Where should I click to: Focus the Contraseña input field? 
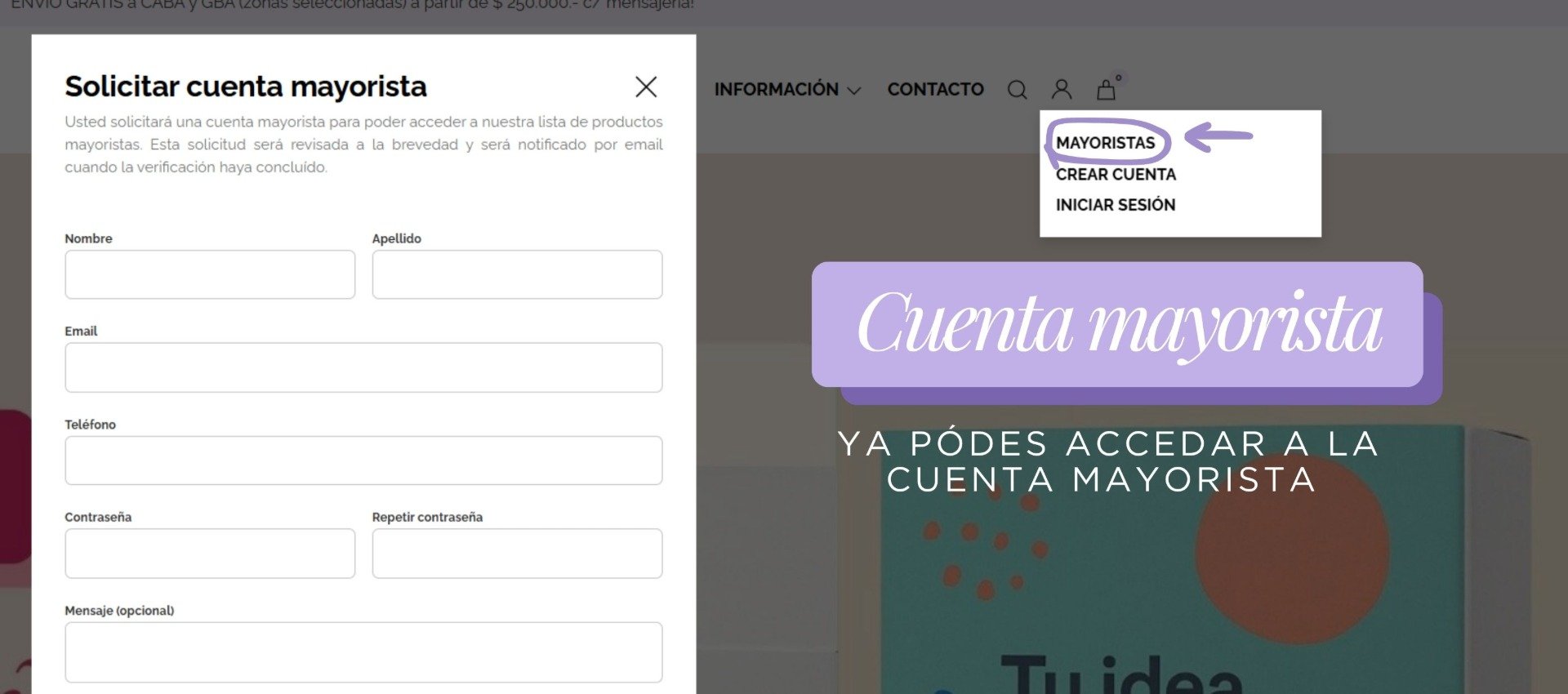coord(210,554)
